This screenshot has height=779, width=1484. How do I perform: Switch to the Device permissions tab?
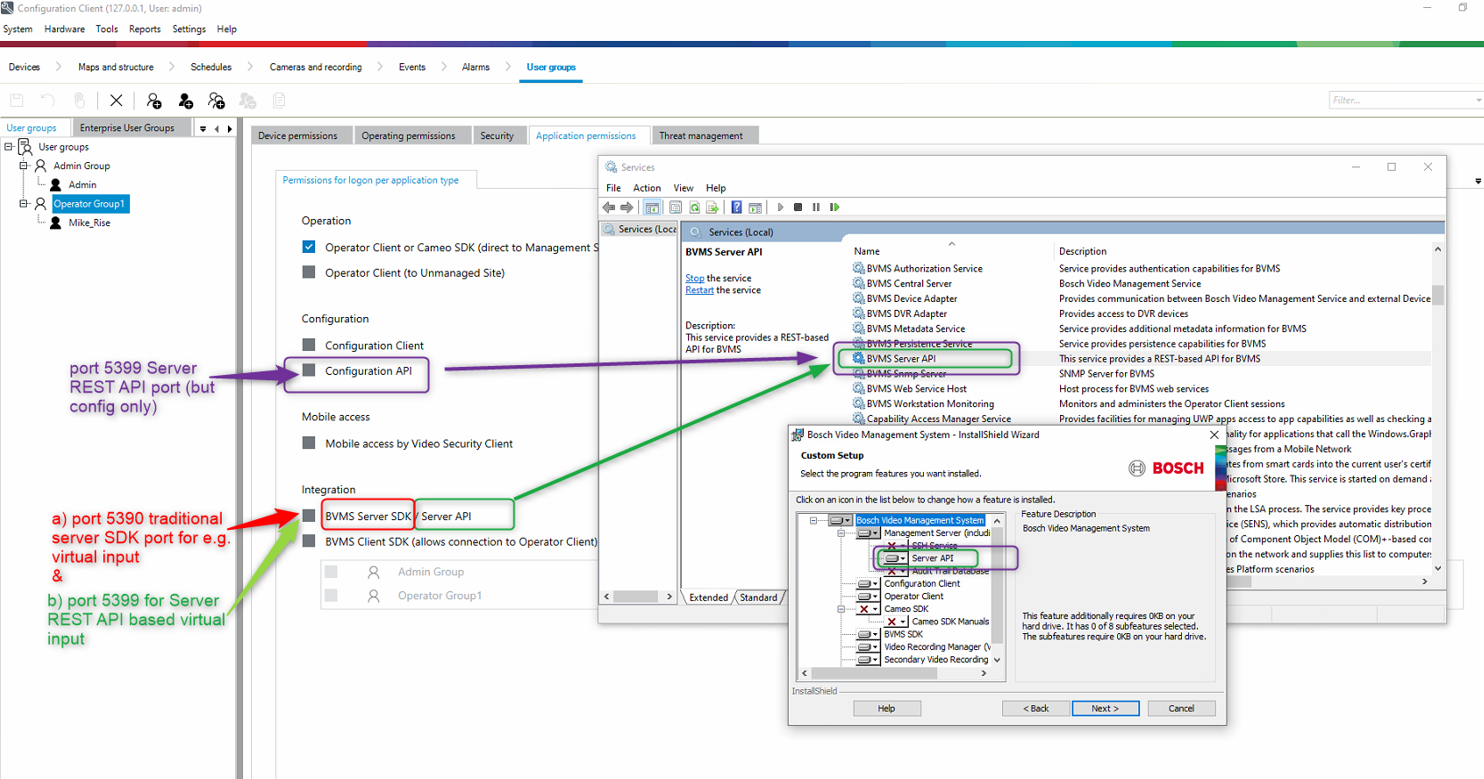coord(298,136)
